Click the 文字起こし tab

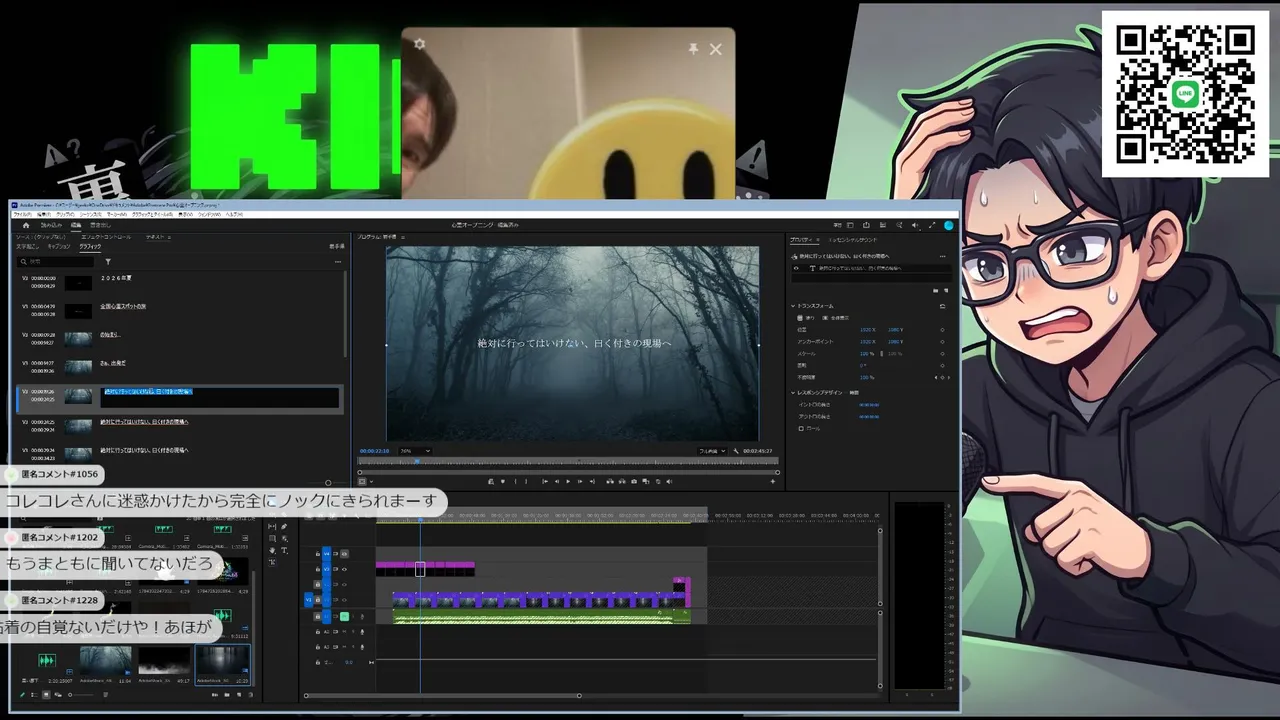point(27,246)
